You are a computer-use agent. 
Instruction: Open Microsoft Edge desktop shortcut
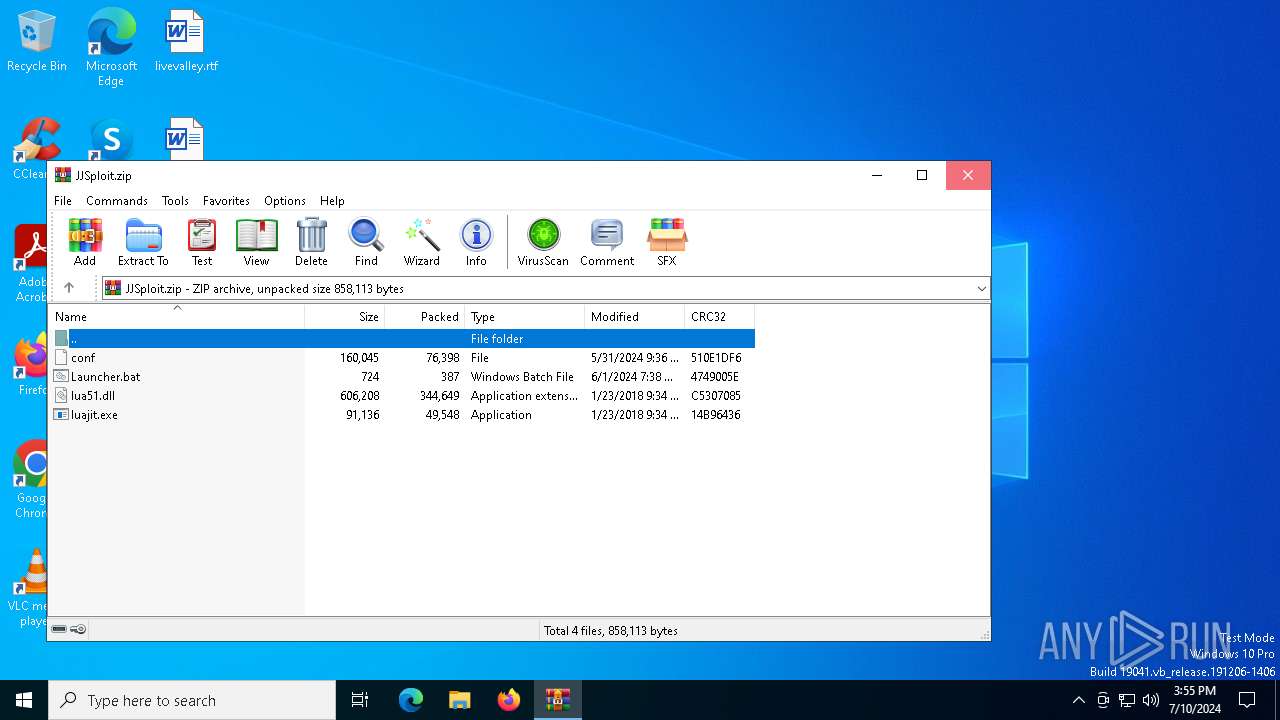pyautogui.click(x=111, y=46)
